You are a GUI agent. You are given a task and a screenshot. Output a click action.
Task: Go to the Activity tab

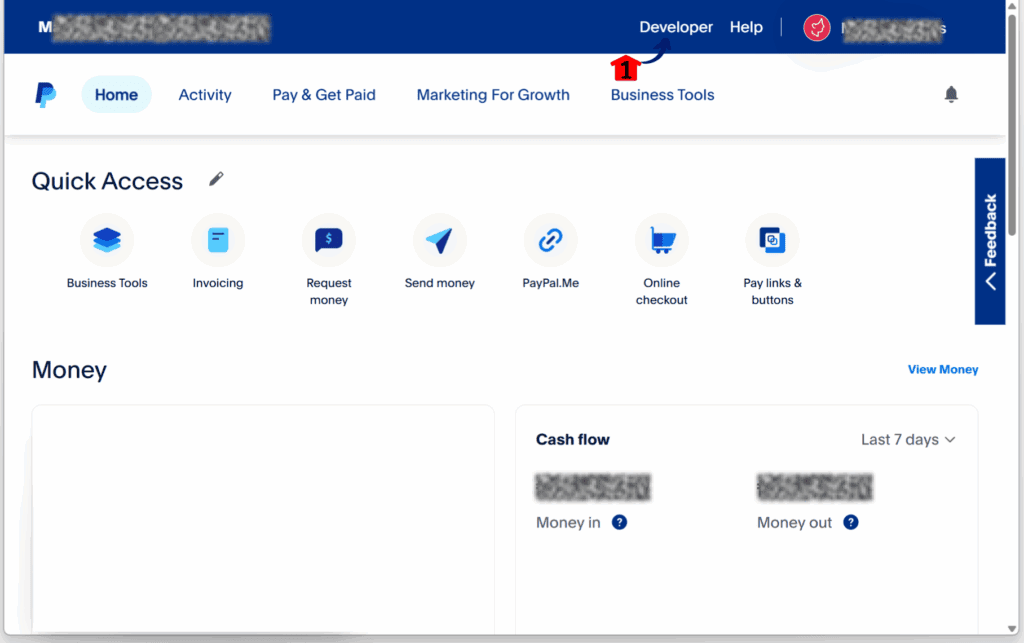pos(205,95)
